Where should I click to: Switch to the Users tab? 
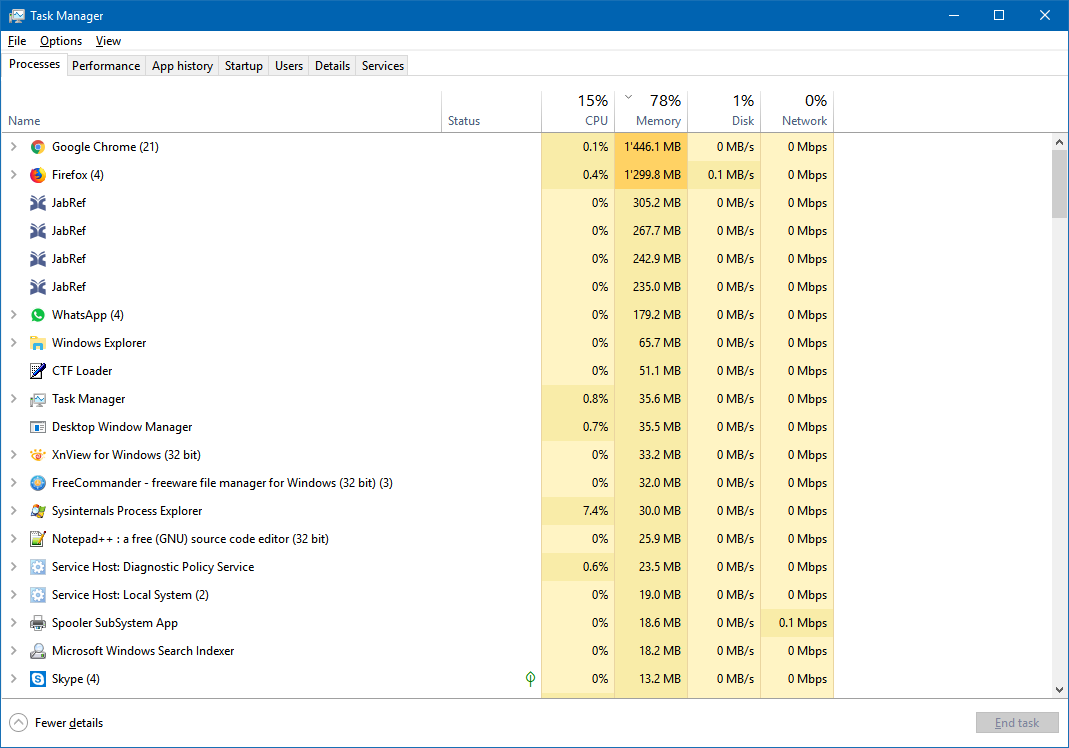pyautogui.click(x=288, y=65)
